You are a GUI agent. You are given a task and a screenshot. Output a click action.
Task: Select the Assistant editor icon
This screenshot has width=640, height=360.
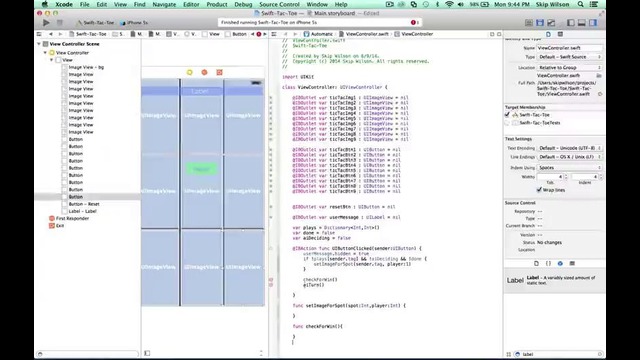point(540,23)
